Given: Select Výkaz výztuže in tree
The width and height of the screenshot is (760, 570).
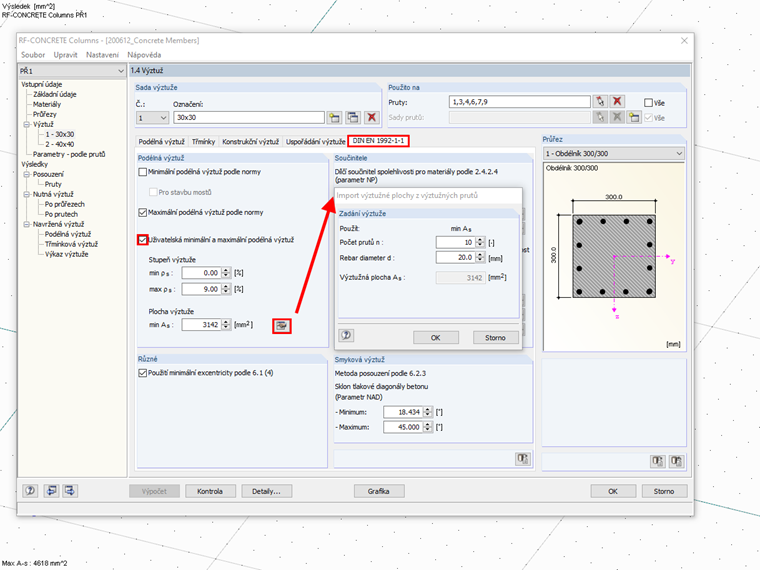Looking at the screenshot, I should click(x=66, y=254).
